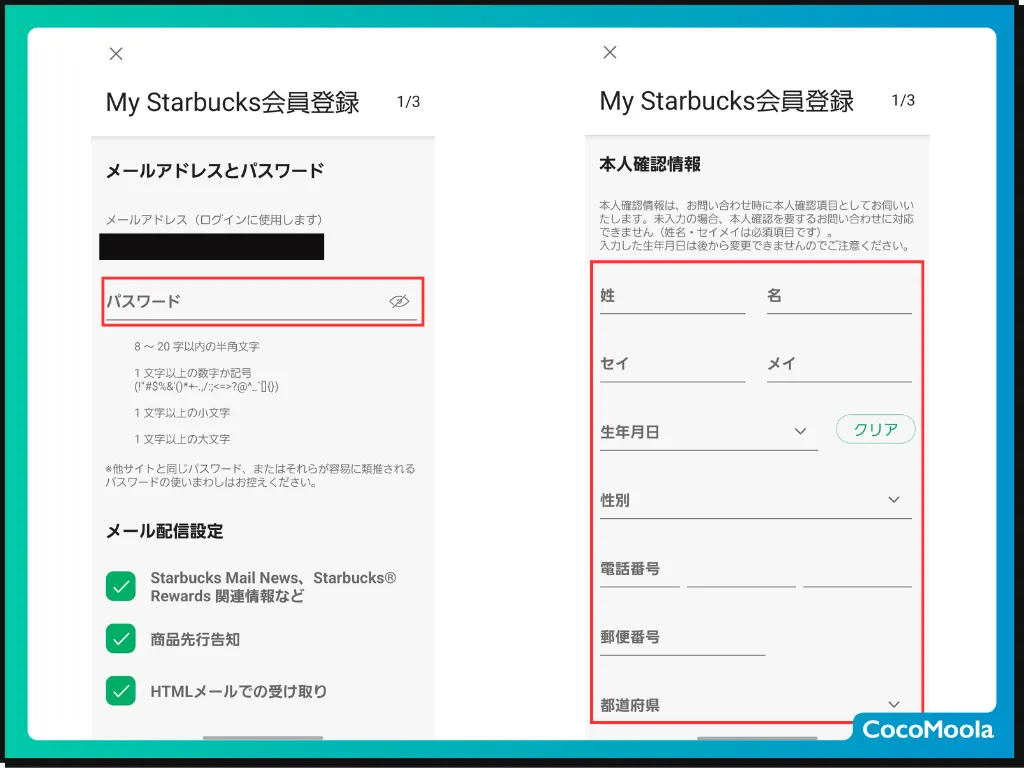This screenshot has height=768, width=1024.
Task: Click the 姓 last name field
Action: (673, 296)
